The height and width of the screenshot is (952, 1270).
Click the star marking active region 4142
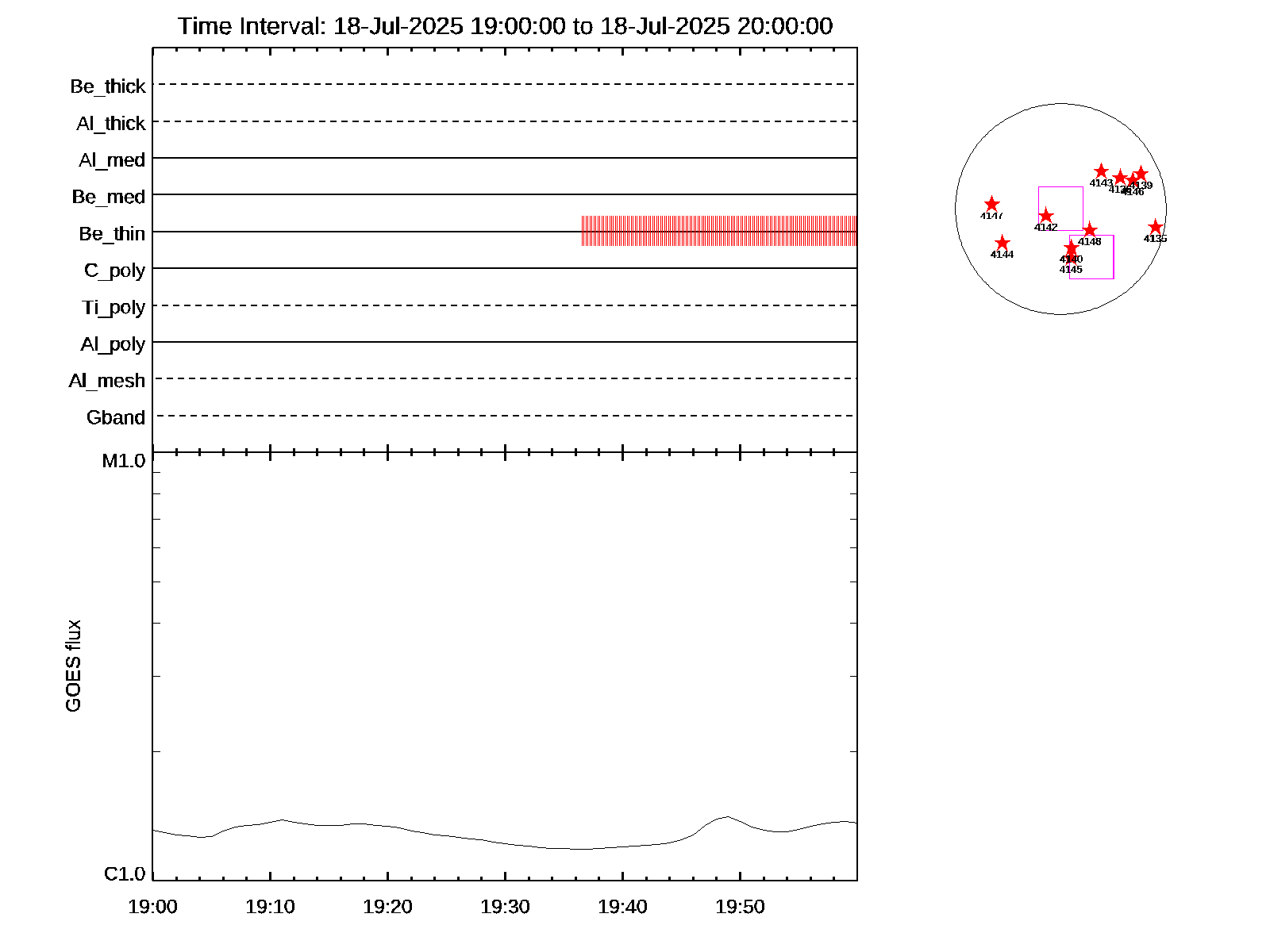click(1046, 216)
